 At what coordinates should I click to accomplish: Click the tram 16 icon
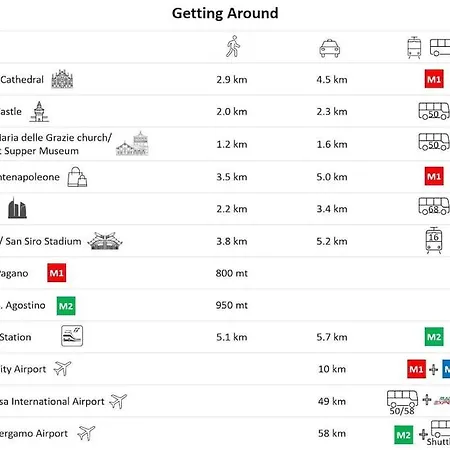coord(434,240)
